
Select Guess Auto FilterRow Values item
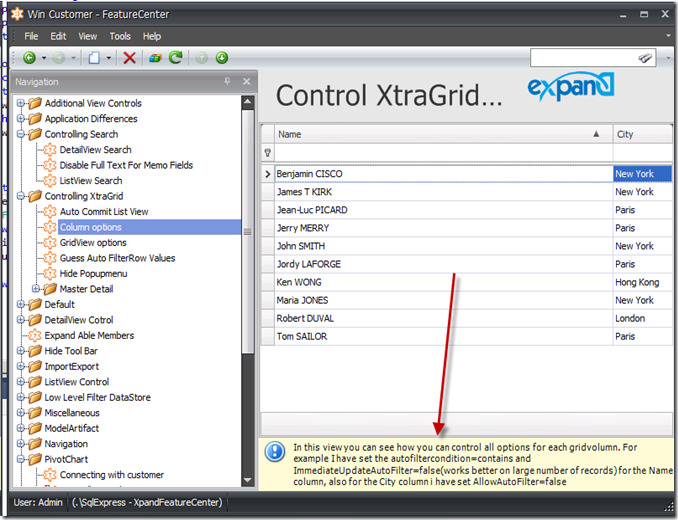117,258
